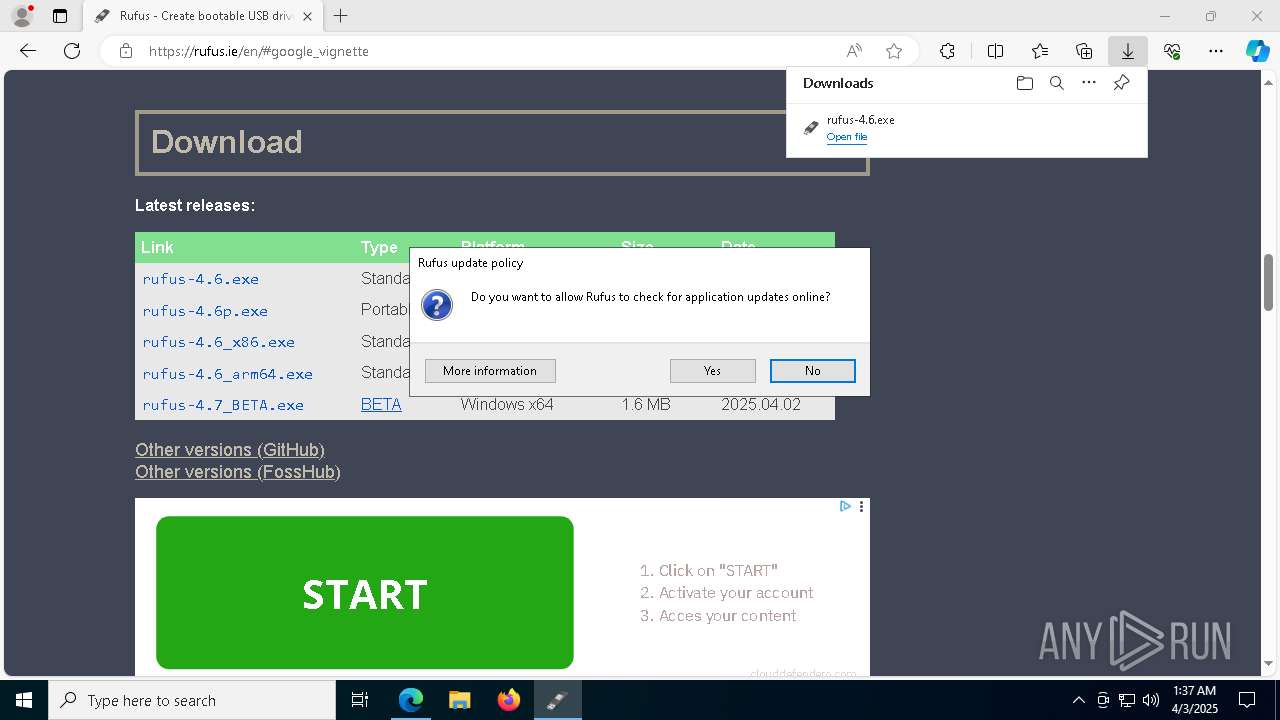Click Rufus app icon on taskbar

[x=557, y=700]
